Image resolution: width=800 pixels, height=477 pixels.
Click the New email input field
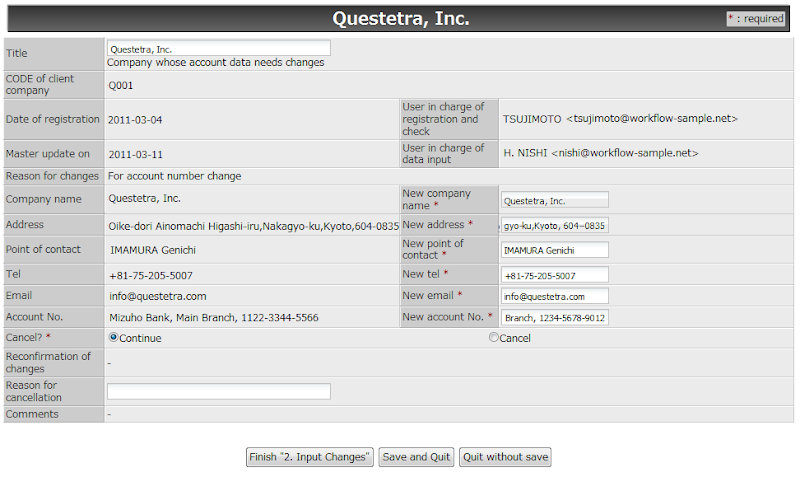click(555, 296)
